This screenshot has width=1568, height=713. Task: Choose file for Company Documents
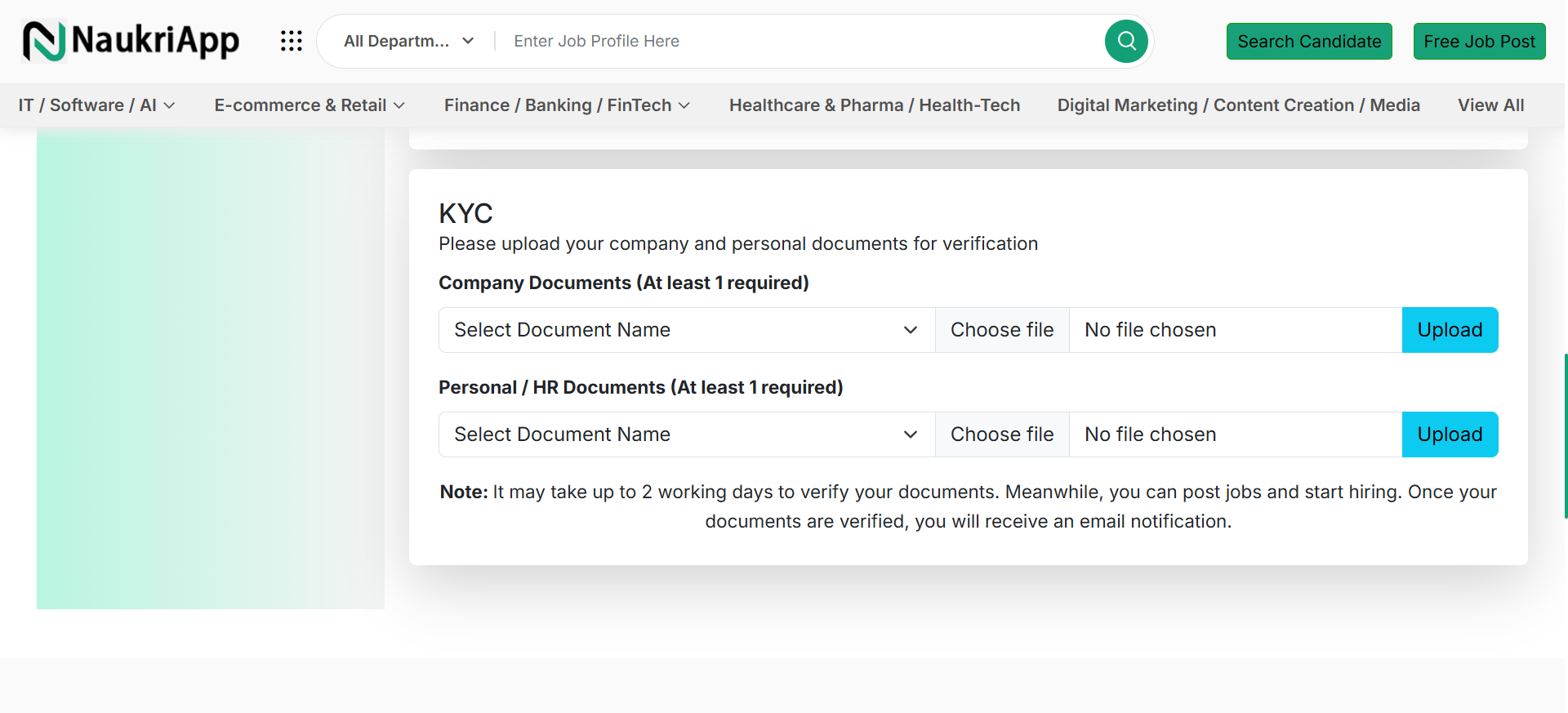click(x=1002, y=330)
